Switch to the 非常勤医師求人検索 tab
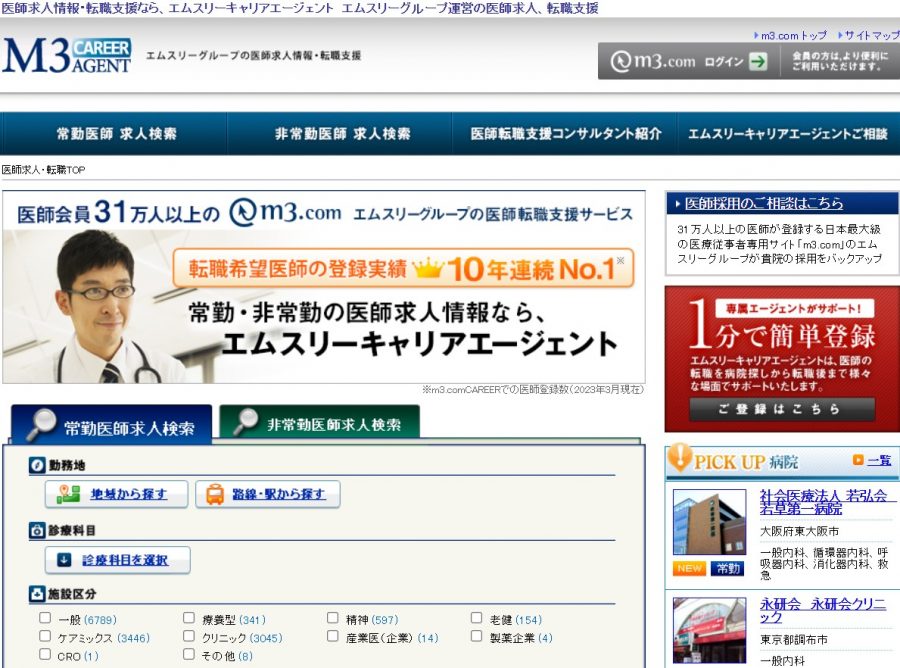 pos(320,422)
